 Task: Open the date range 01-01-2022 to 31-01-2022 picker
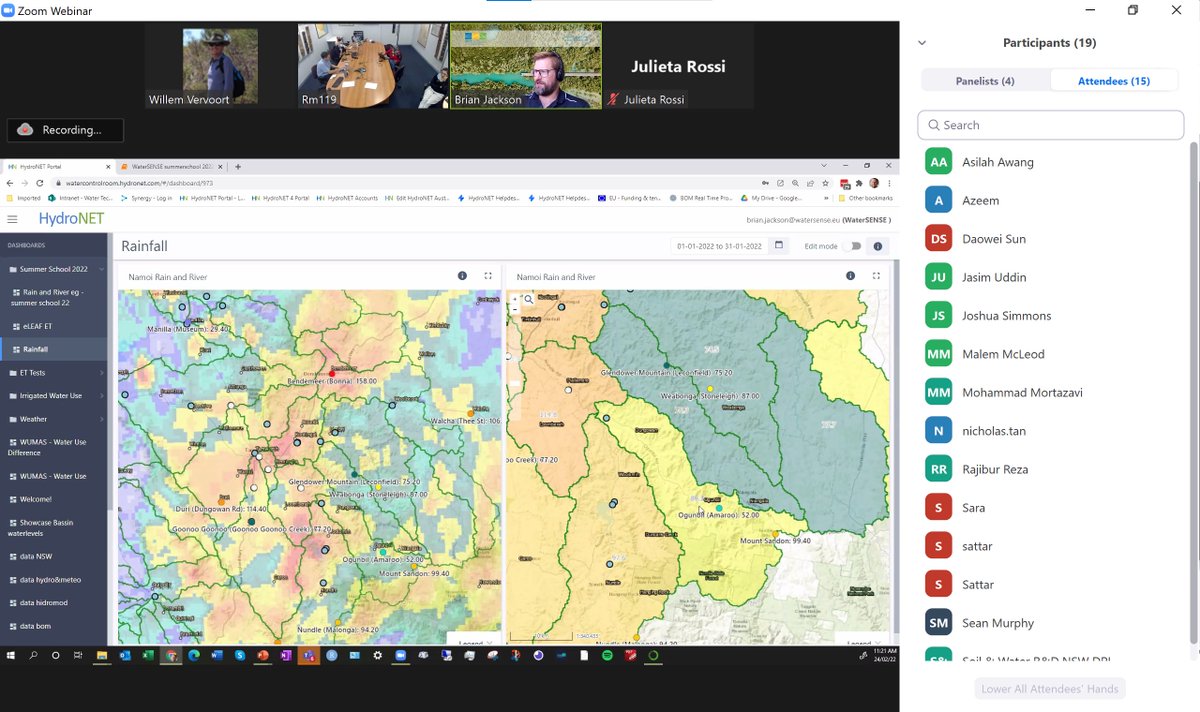pos(721,246)
